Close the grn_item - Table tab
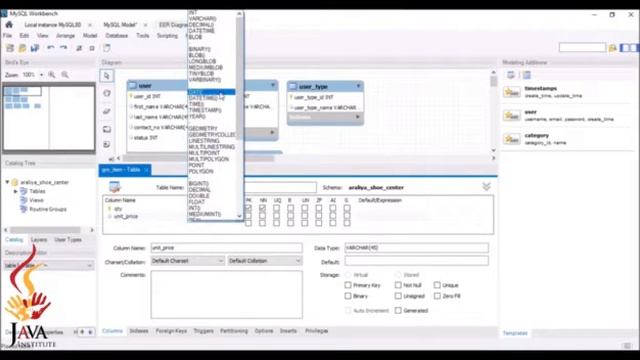This screenshot has height=360, width=640. [146, 170]
